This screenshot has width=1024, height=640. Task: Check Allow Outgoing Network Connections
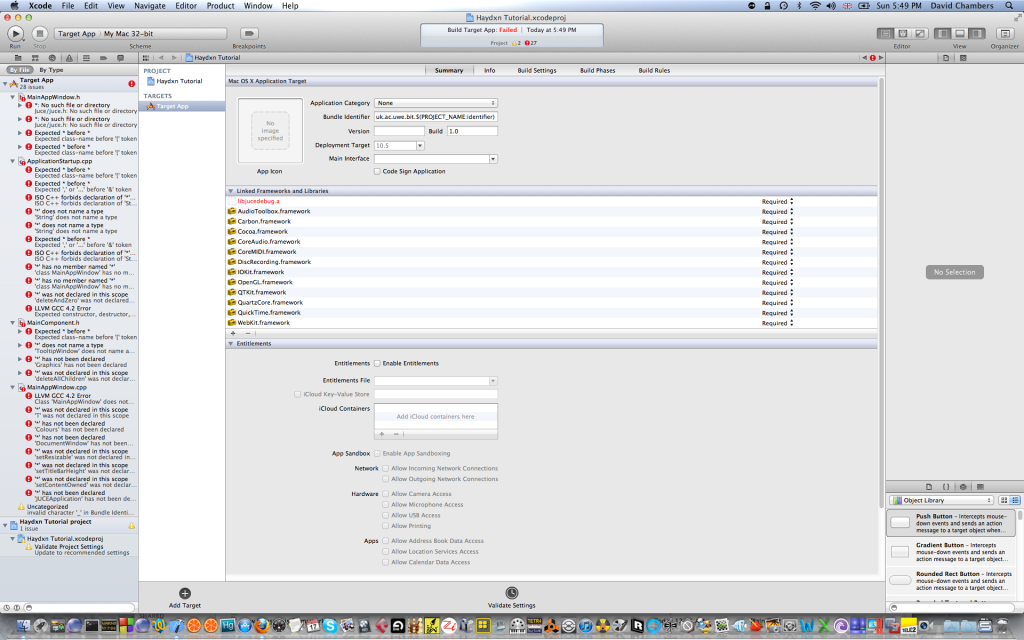pos(385,479)
